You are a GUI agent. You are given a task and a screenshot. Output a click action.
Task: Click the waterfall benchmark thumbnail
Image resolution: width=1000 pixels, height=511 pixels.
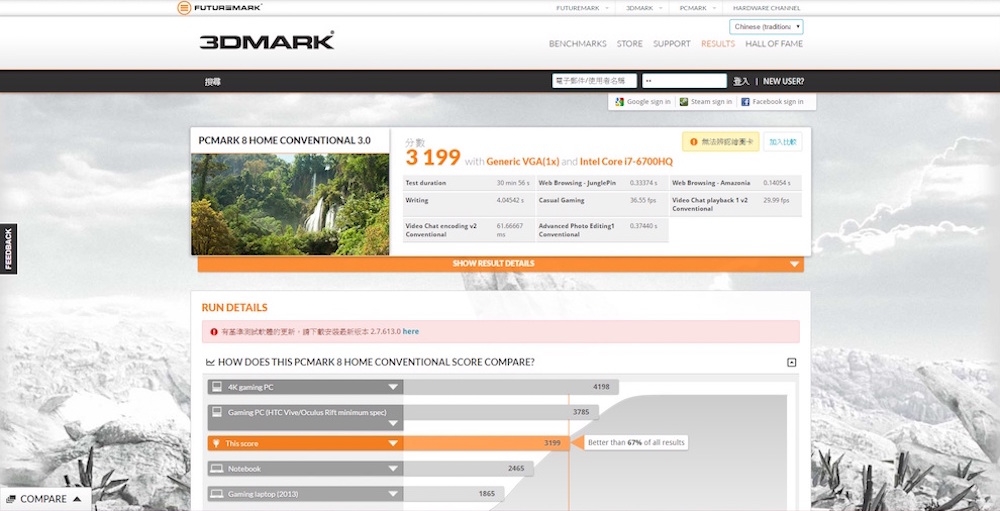(x=290, y=204)
